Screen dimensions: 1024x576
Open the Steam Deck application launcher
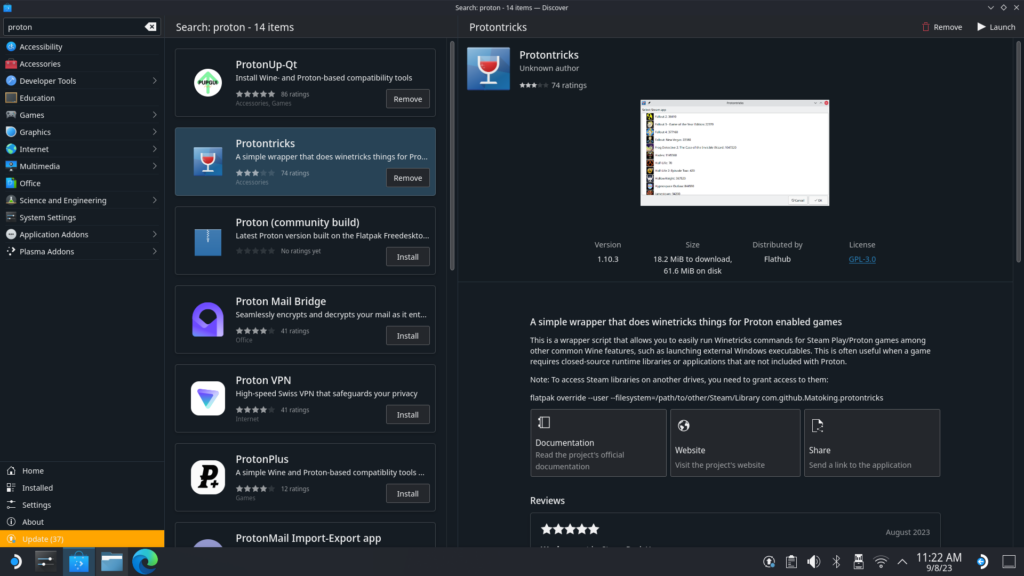pos(16,562)
